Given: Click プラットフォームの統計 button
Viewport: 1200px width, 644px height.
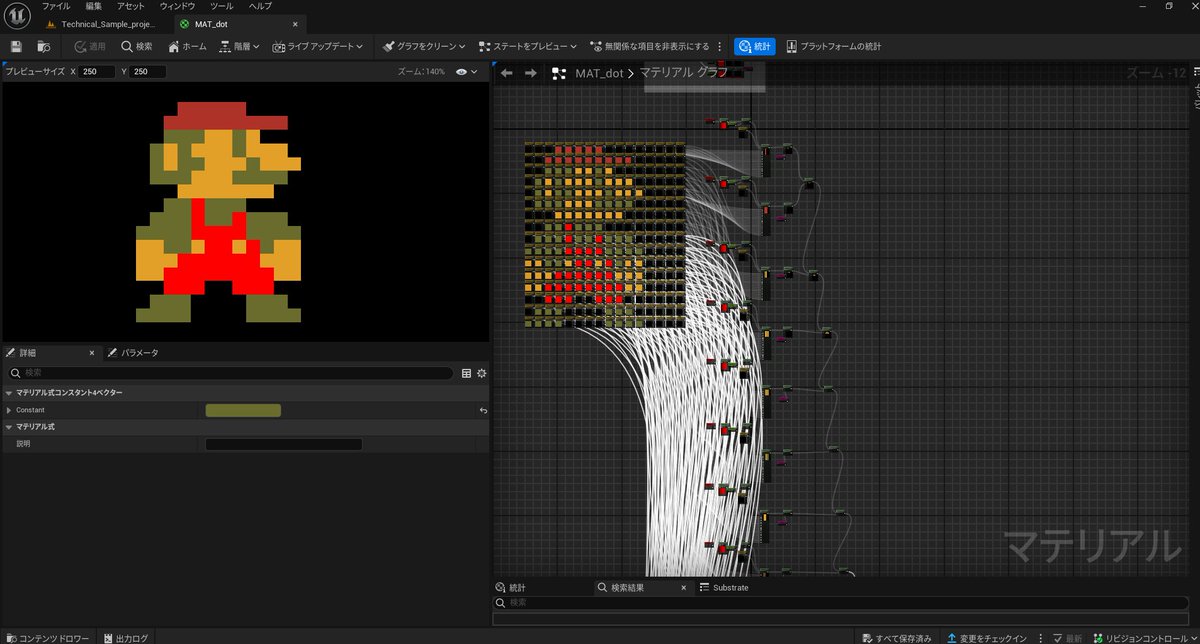Looking at the screenshot, I should click(833, 46).
